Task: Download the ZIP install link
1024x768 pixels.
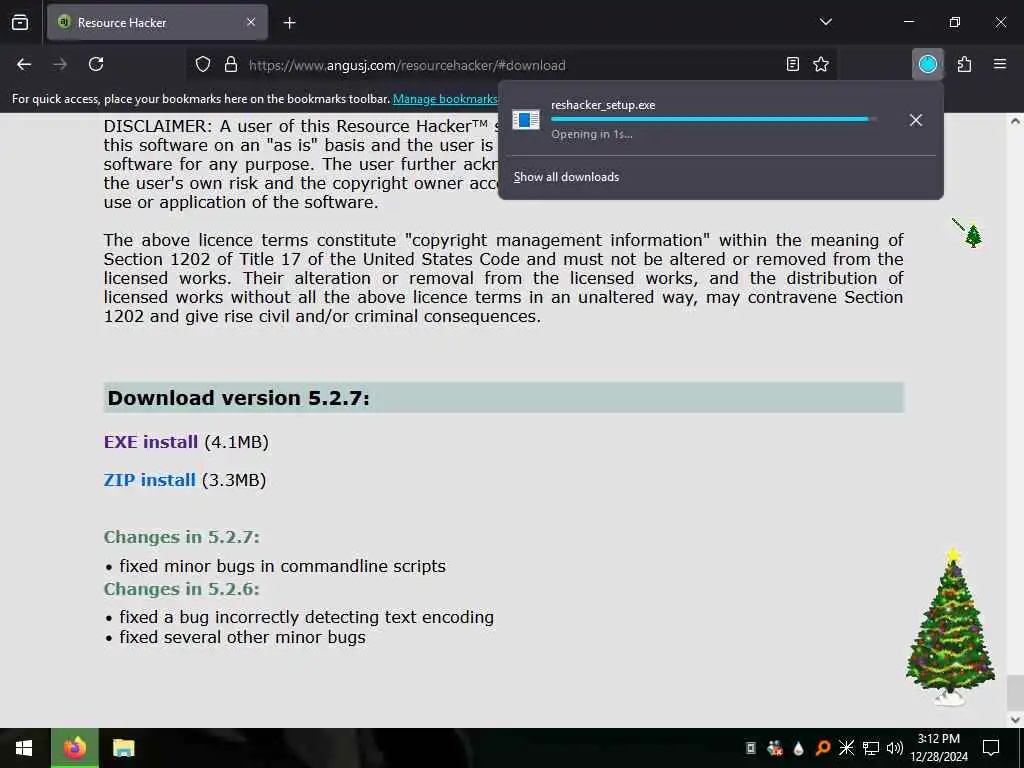Action: tap(150, 480)
